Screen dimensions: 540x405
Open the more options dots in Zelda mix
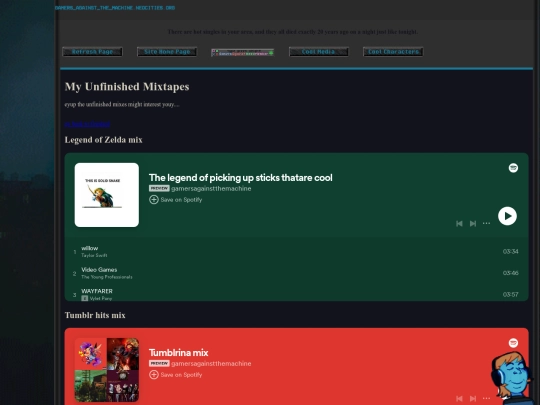click(486, 223)
